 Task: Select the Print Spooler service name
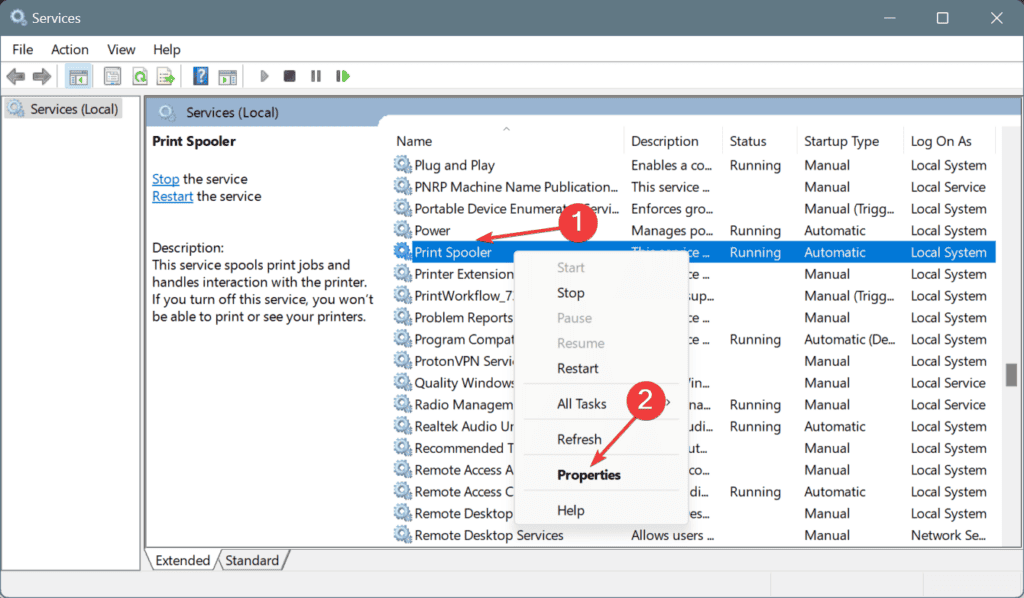pos(453,252)
